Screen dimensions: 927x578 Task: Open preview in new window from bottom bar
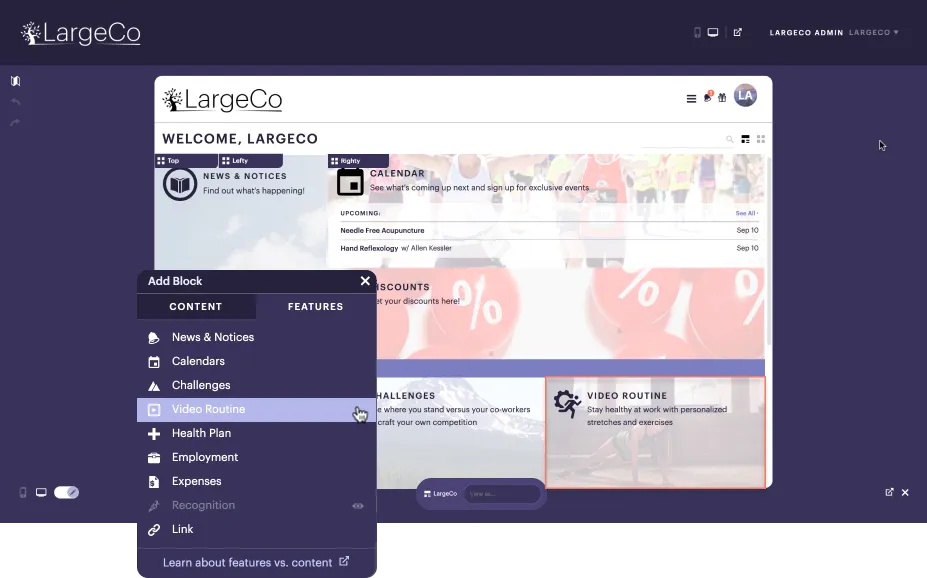889,492
